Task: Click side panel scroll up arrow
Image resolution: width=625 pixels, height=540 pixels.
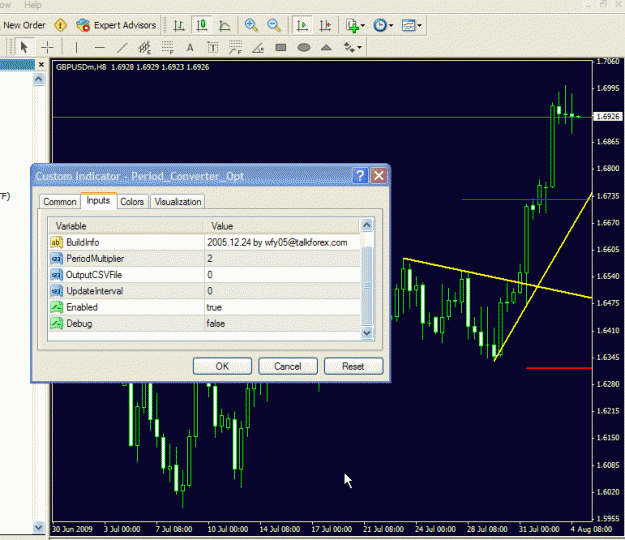Action: (38, 79)
